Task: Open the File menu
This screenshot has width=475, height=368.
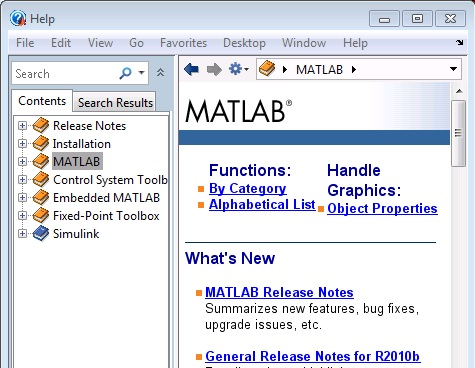Action: (x=25, y=43)
